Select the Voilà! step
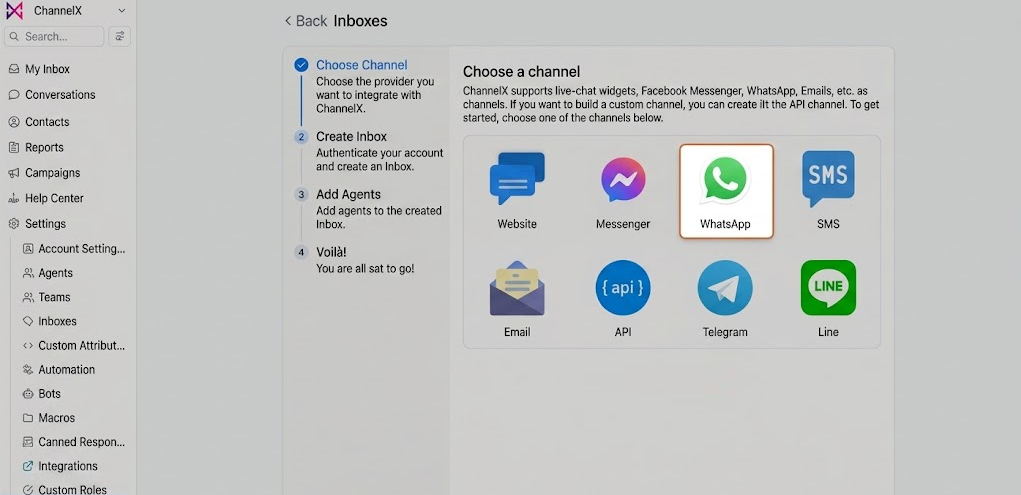This screenshot has height=495, width=1021. (354, 260)
